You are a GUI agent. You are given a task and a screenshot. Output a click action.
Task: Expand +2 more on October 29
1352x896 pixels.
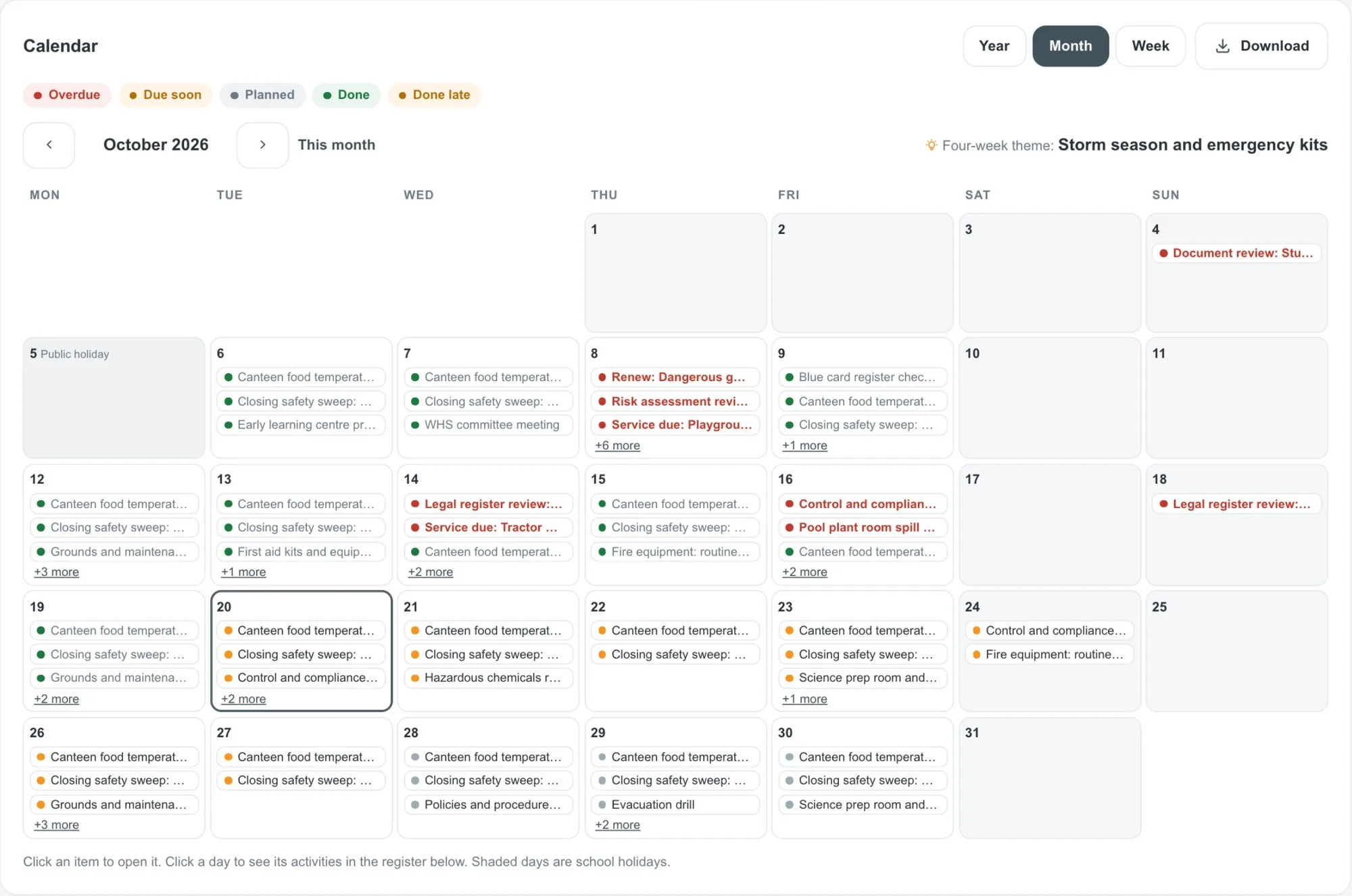tap(617, 824)
